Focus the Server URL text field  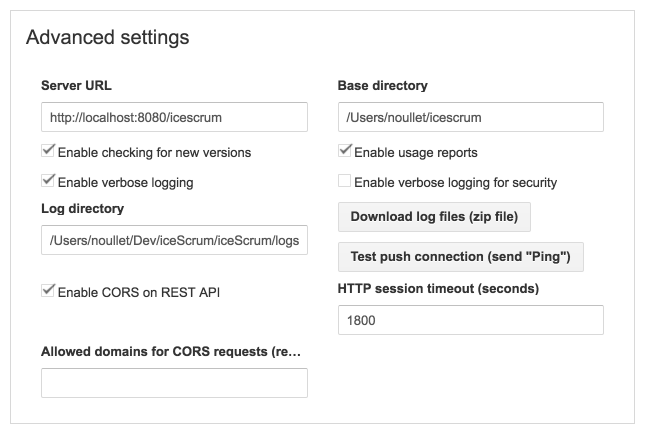174,117
